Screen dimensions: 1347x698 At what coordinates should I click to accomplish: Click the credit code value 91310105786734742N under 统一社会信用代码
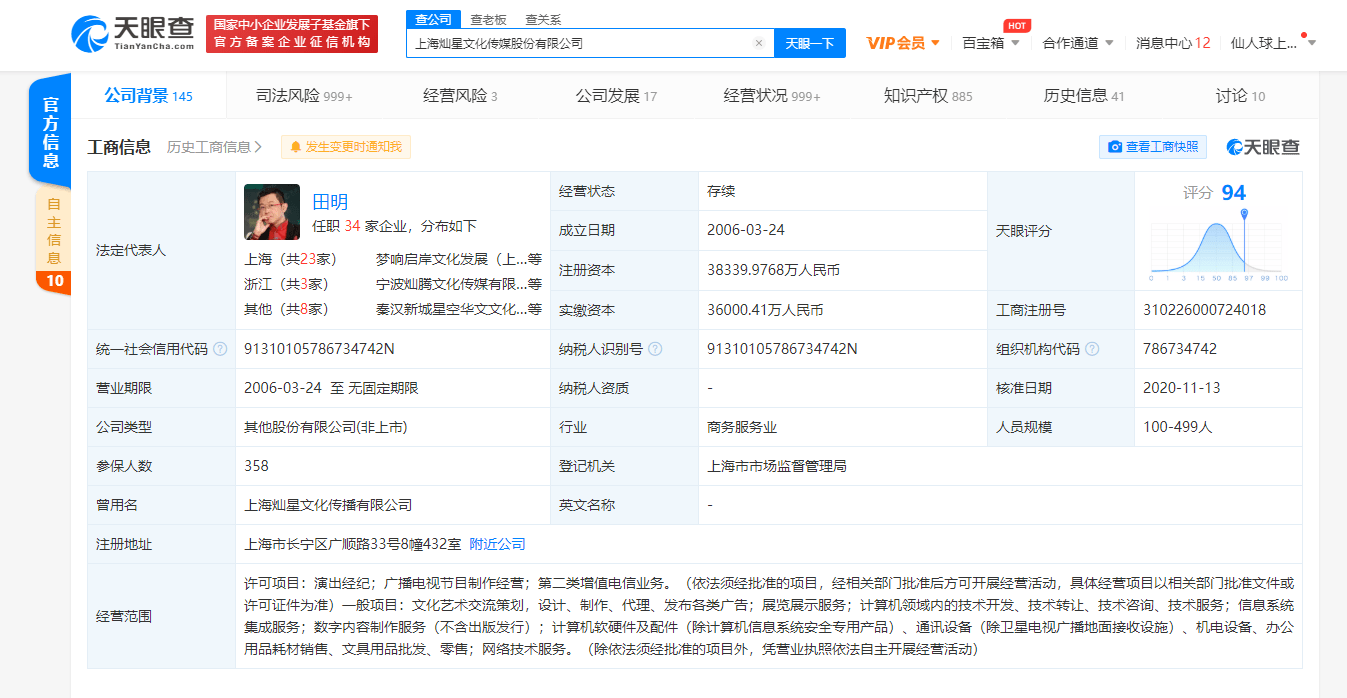pos(319,349)
